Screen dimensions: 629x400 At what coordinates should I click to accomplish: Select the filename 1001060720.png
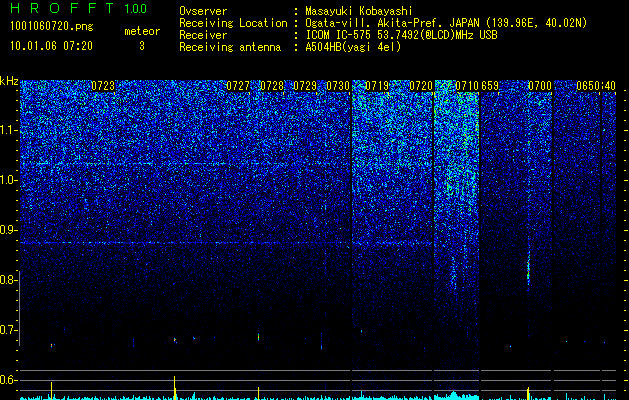coord(52,27)
